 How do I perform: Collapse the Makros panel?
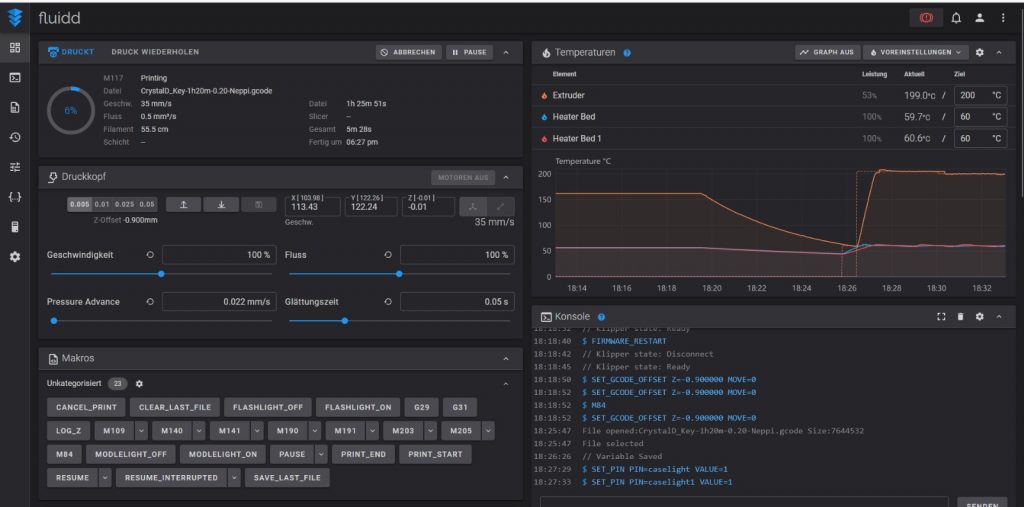click(505, 358)
